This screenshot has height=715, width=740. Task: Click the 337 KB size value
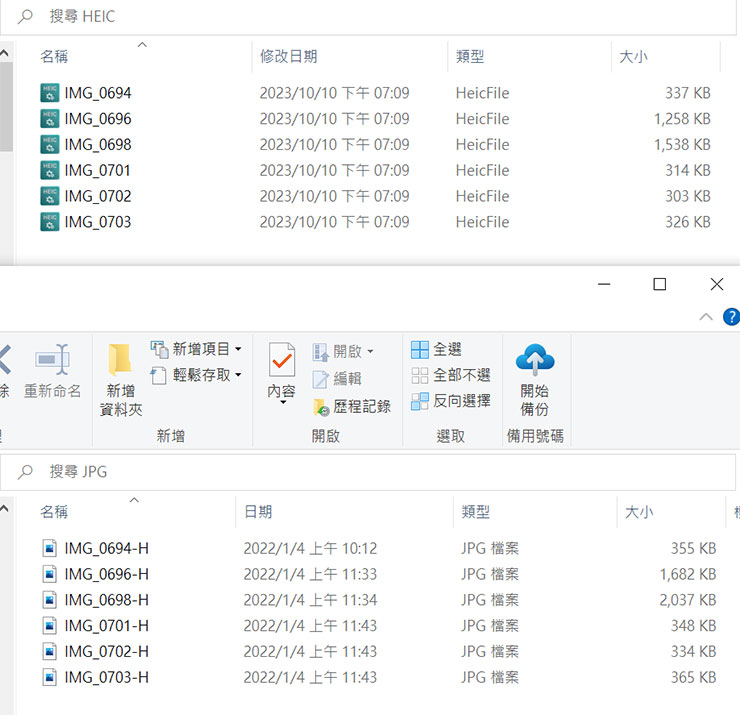coord(688,93)
